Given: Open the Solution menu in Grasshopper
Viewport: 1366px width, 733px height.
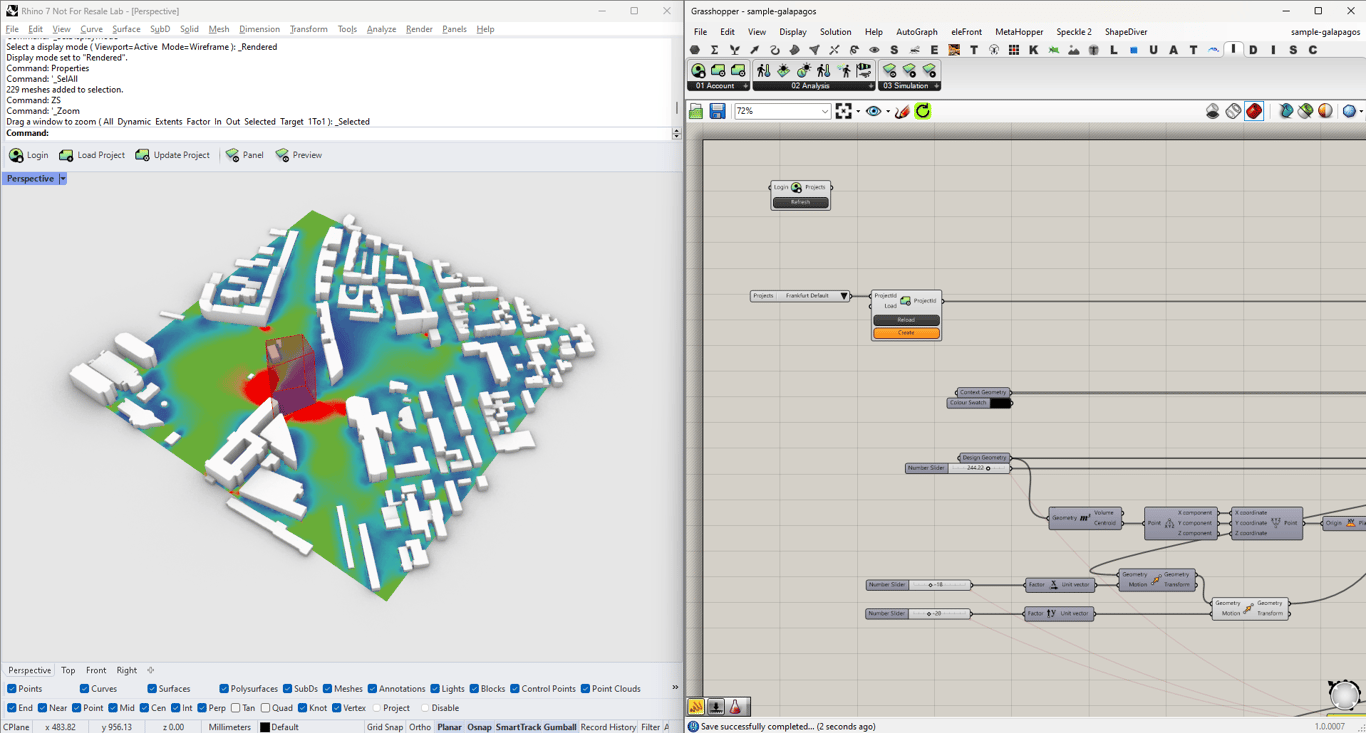Looking at the screenshot, I should coord(835,32).
